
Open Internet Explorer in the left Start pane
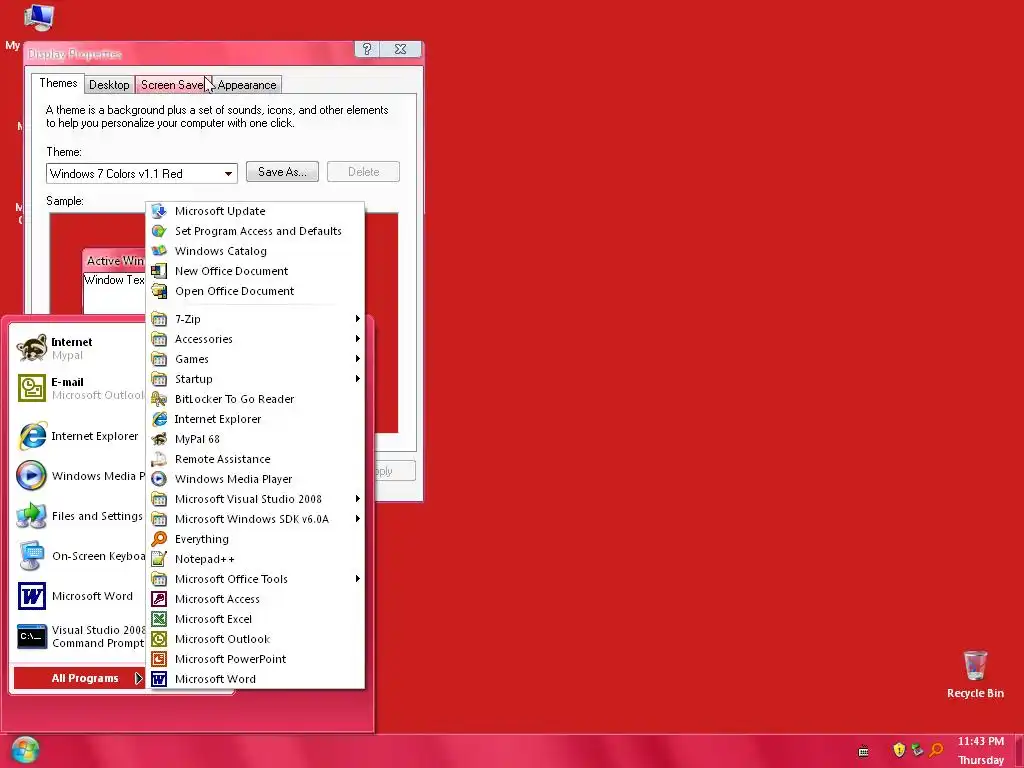click(x=79, y=436)
